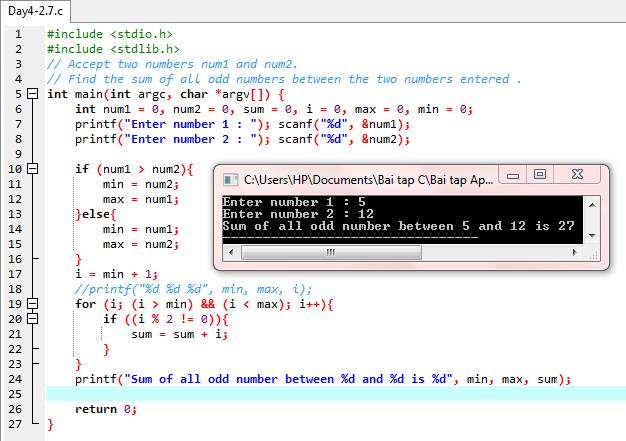Click 'min = num2;' on line 11

point(141,184)
